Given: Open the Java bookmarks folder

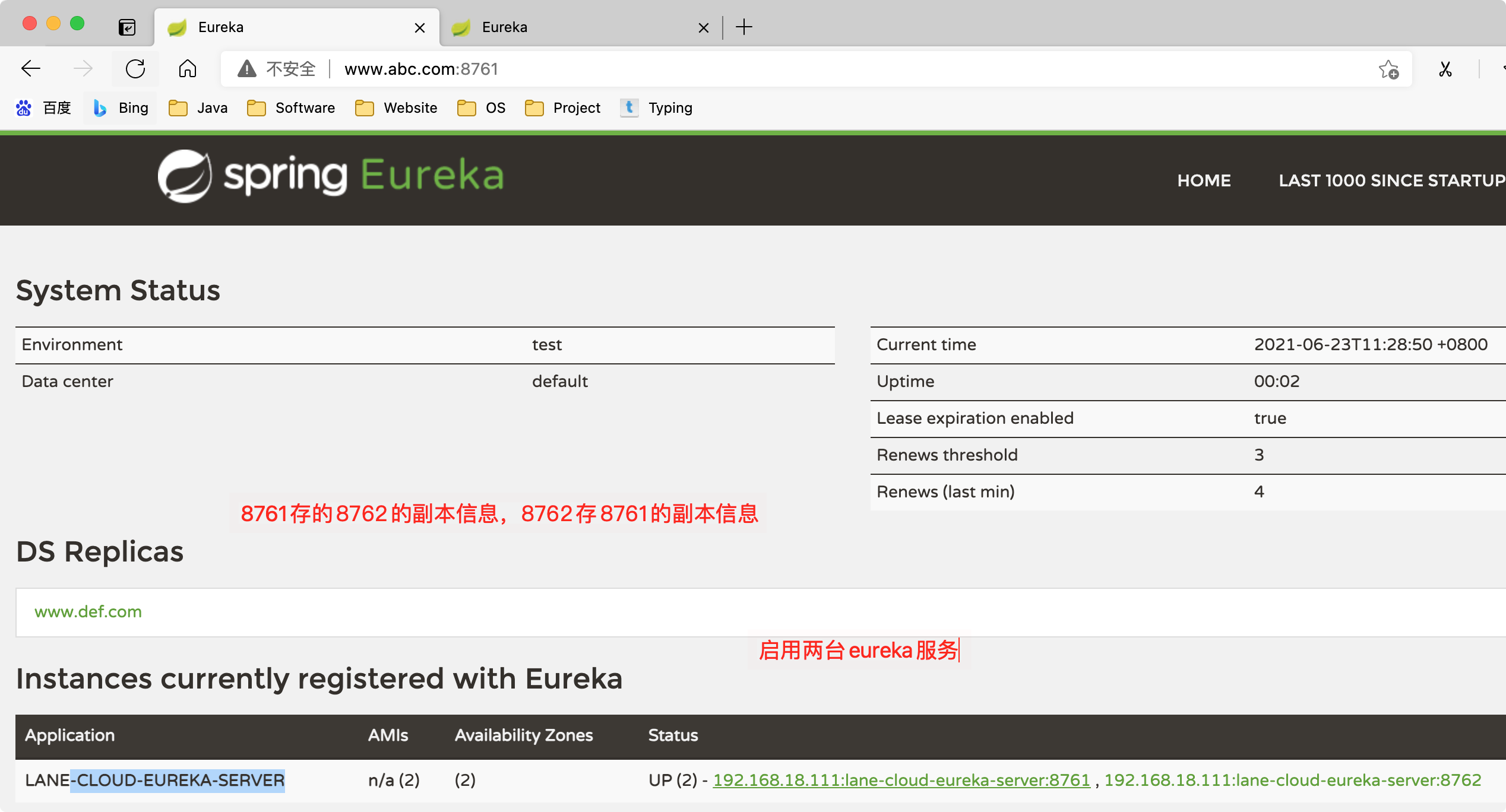Looking at the screenshot, I should click(199, 107).
